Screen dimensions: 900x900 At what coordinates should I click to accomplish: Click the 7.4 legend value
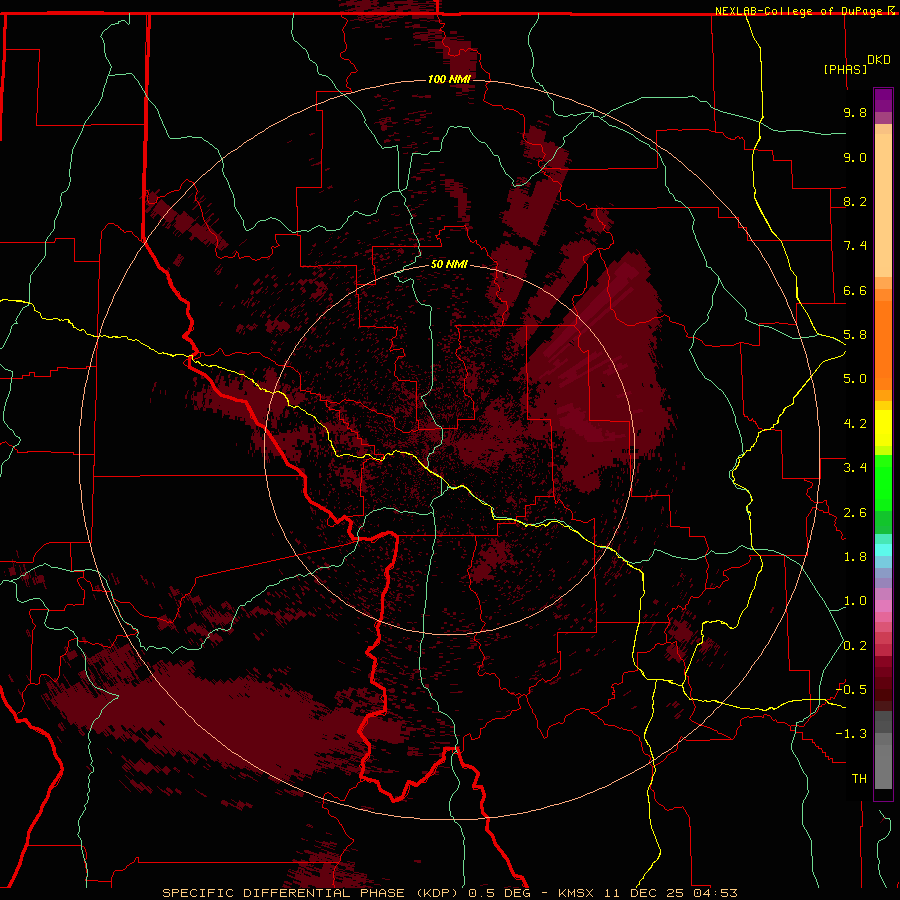[x=855, y=246]
